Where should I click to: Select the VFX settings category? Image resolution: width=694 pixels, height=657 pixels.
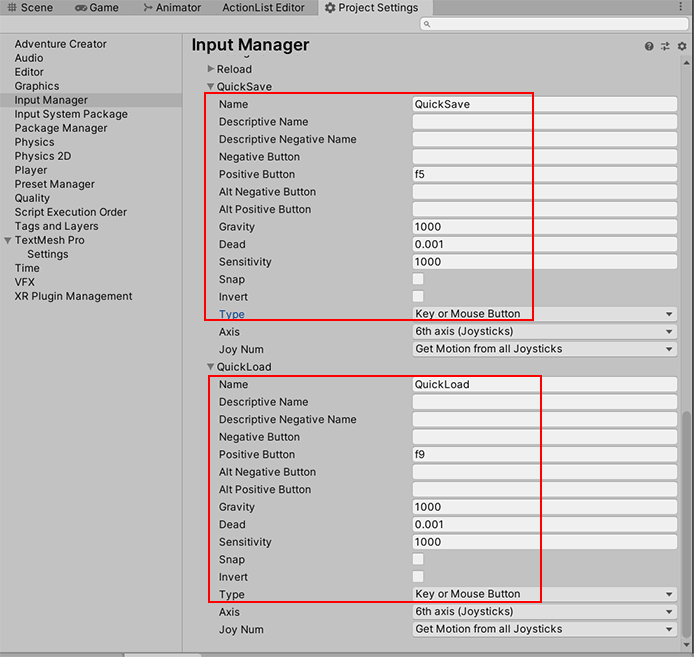click(x=24, y=282)
